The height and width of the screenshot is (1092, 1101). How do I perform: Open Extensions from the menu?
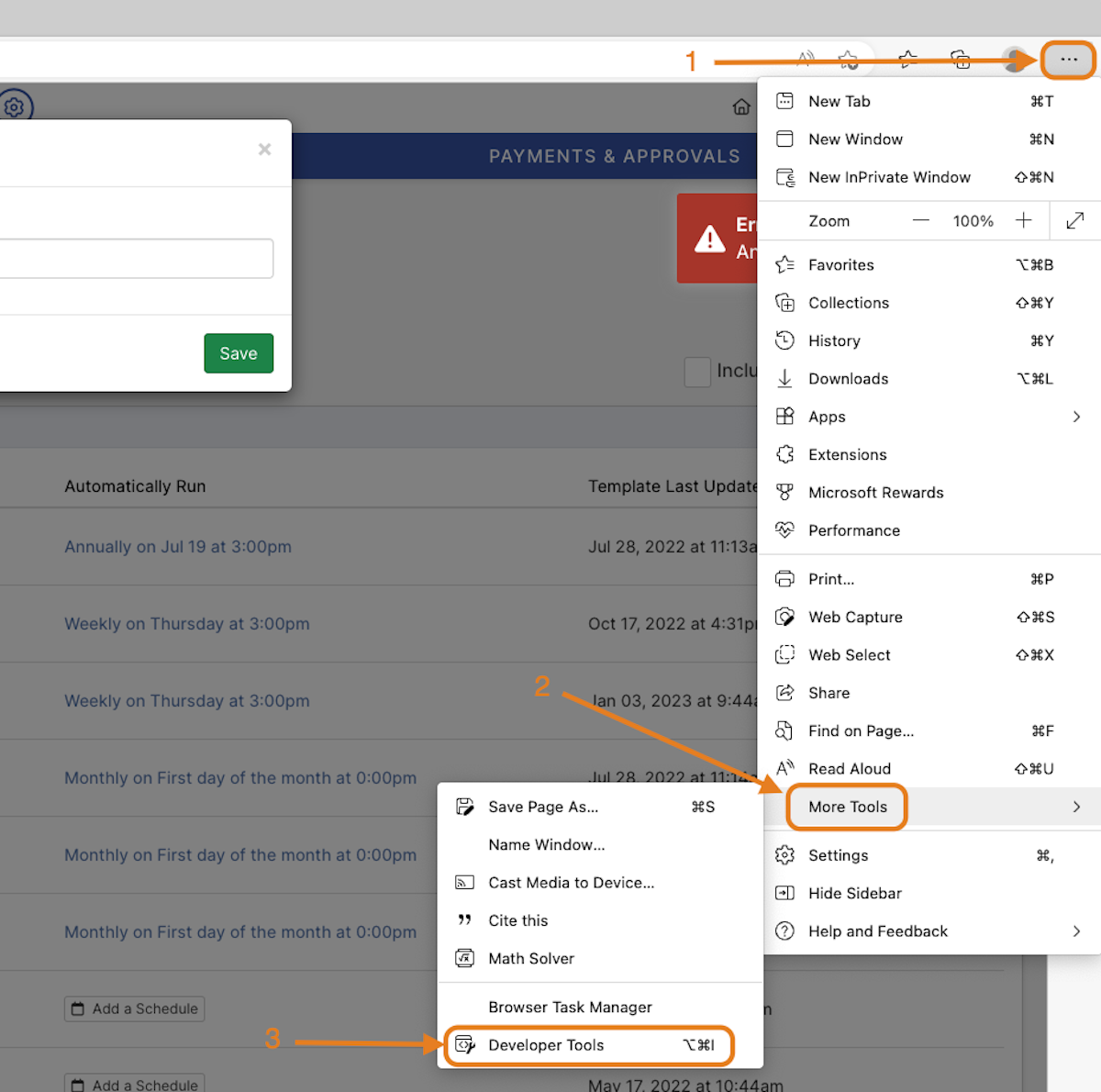pyautogui.click(x=929, y=454)
